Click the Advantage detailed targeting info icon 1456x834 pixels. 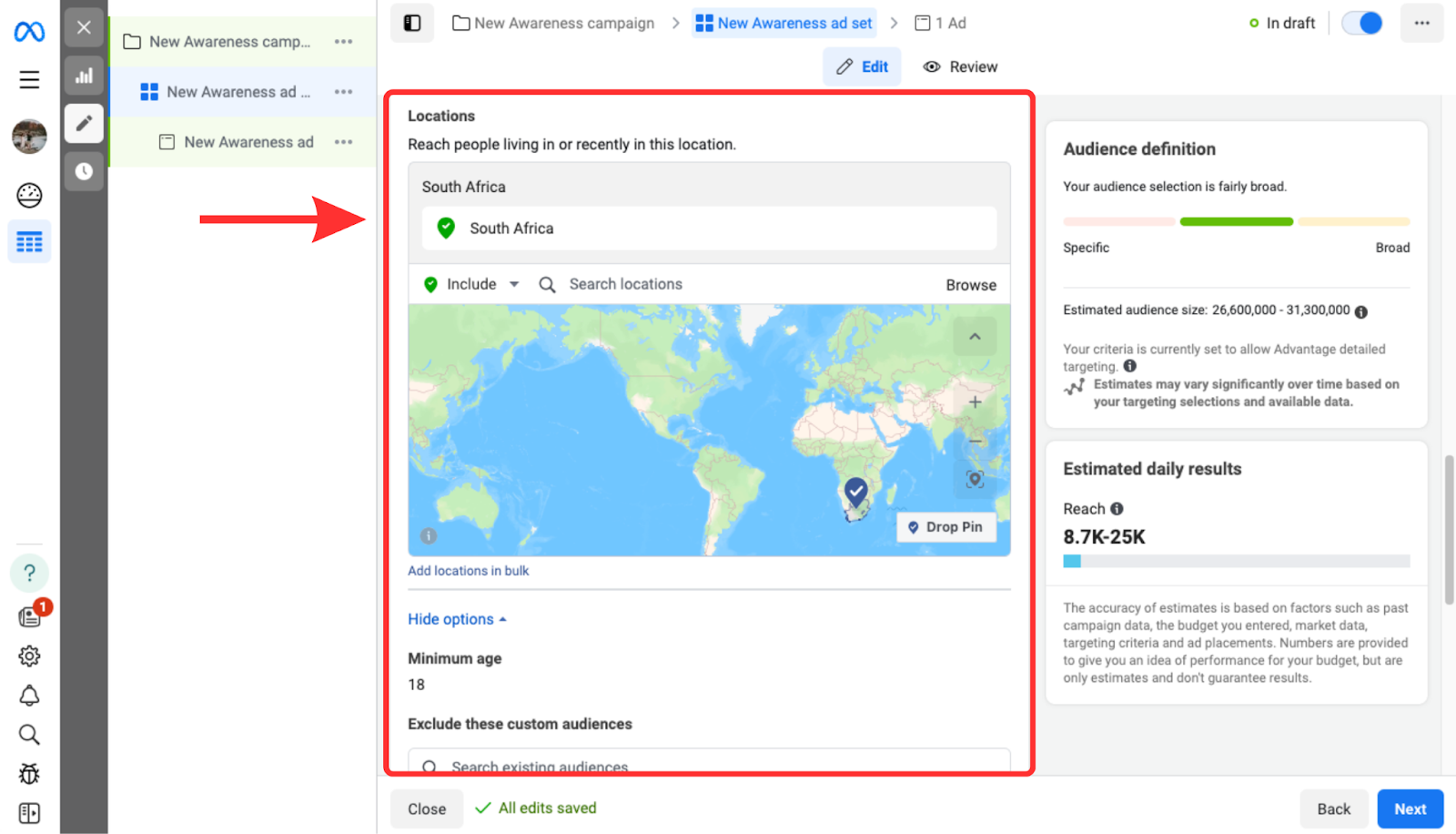click(x=1130, y=366)
